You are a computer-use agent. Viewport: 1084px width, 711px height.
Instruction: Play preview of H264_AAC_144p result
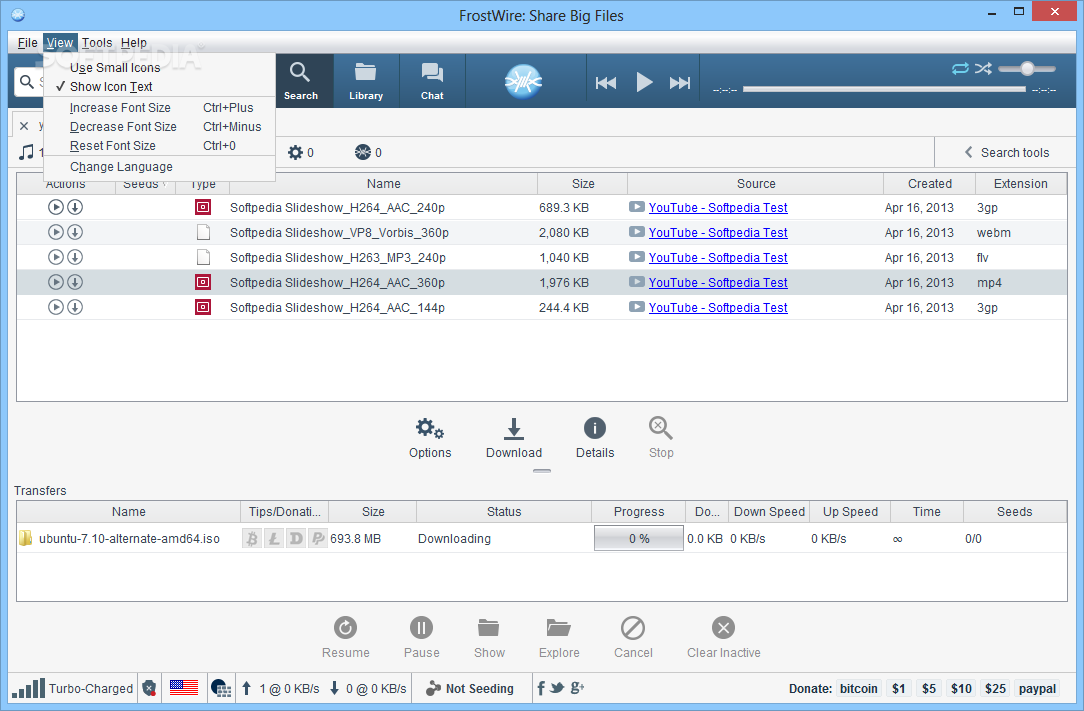click(x=56, y=306)
